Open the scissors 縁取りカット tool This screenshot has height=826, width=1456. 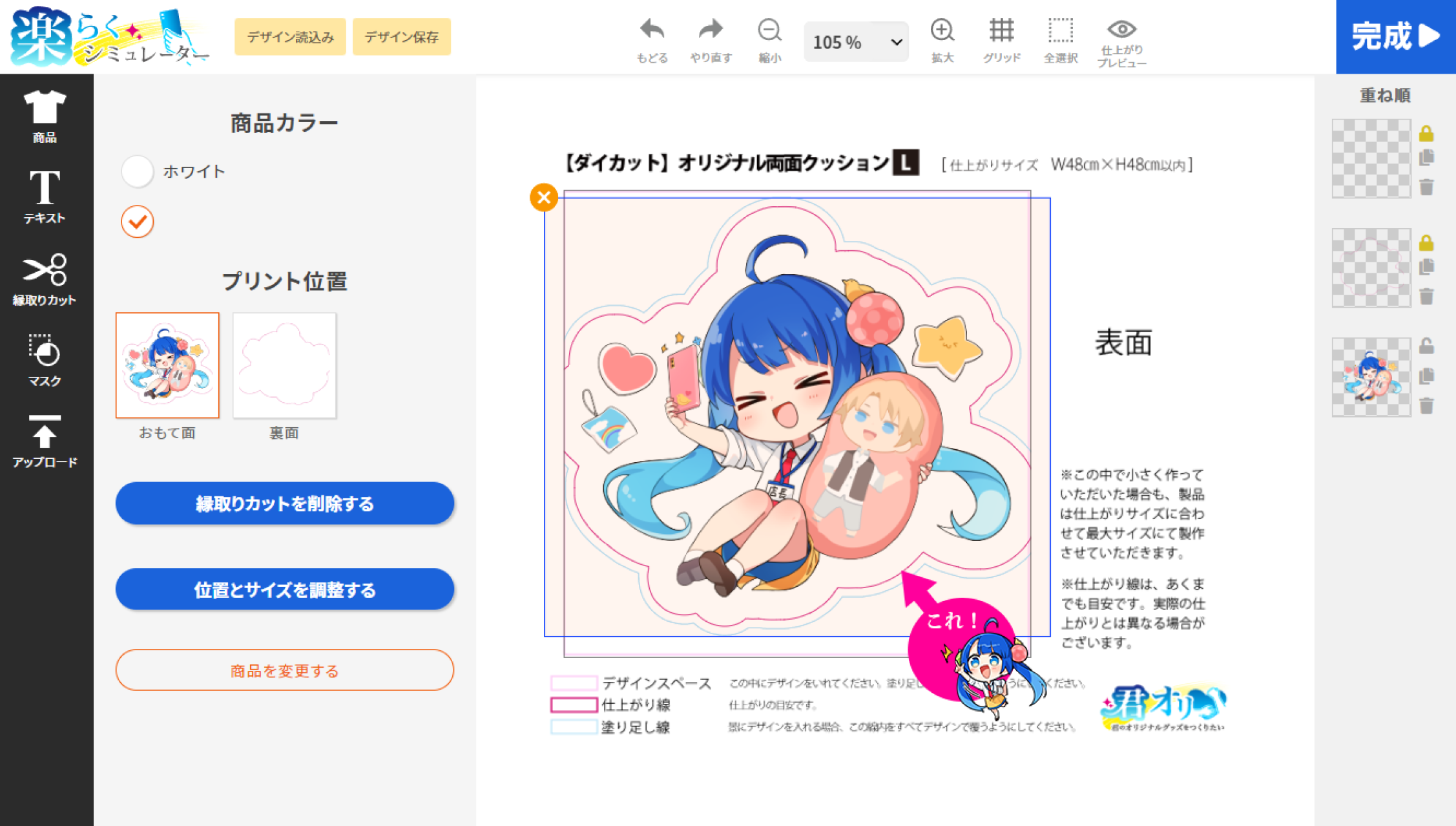pyautogui.click(x=45, y=270)
